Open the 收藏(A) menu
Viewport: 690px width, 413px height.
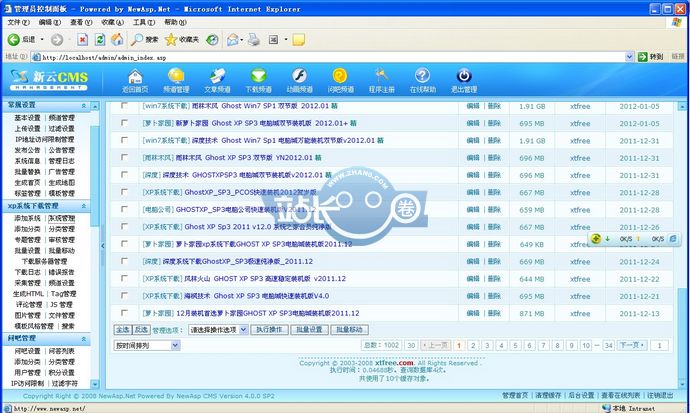112,22
